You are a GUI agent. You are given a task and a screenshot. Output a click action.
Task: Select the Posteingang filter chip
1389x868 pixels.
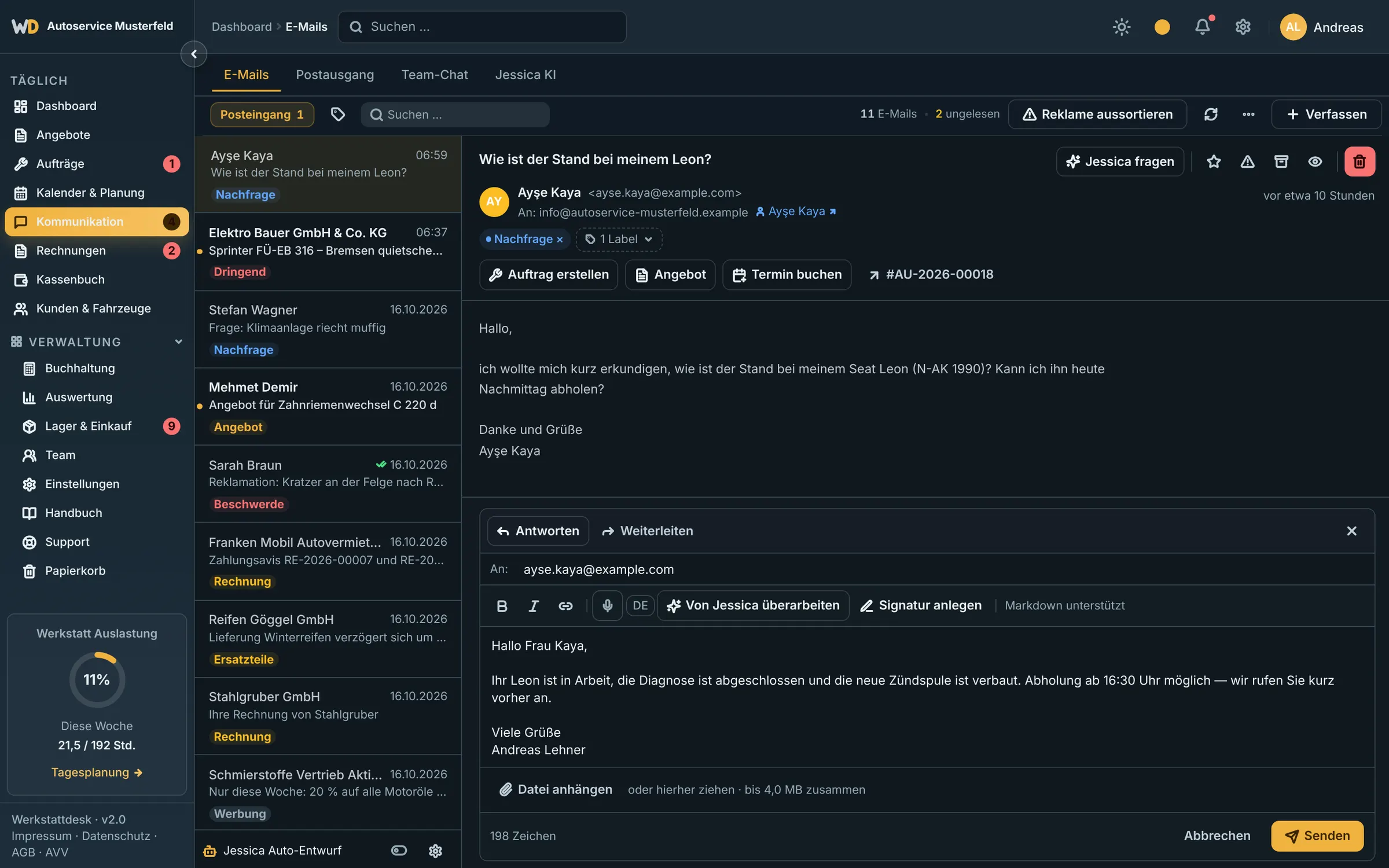262,114
